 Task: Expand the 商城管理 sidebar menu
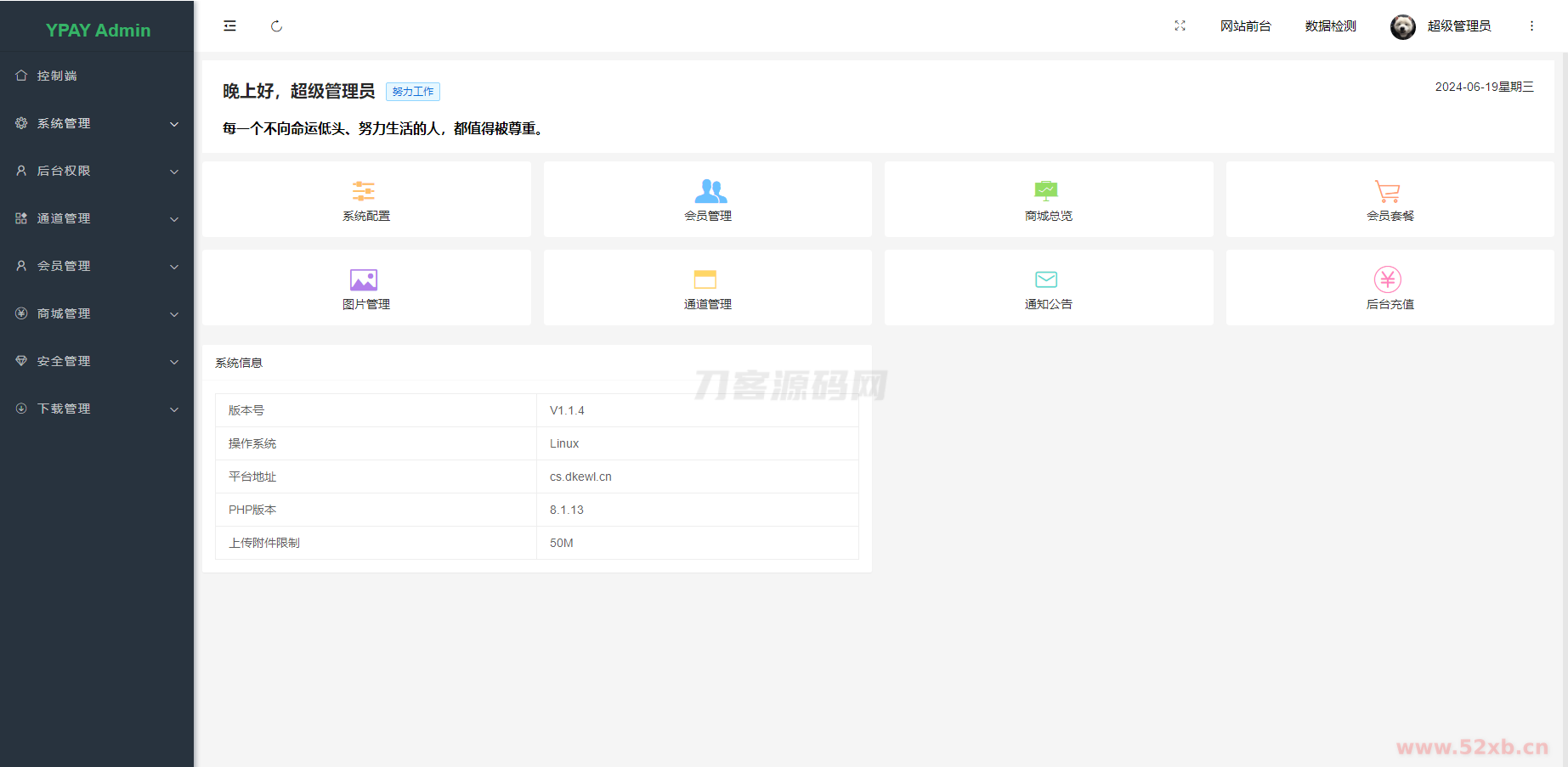(97, 313)
